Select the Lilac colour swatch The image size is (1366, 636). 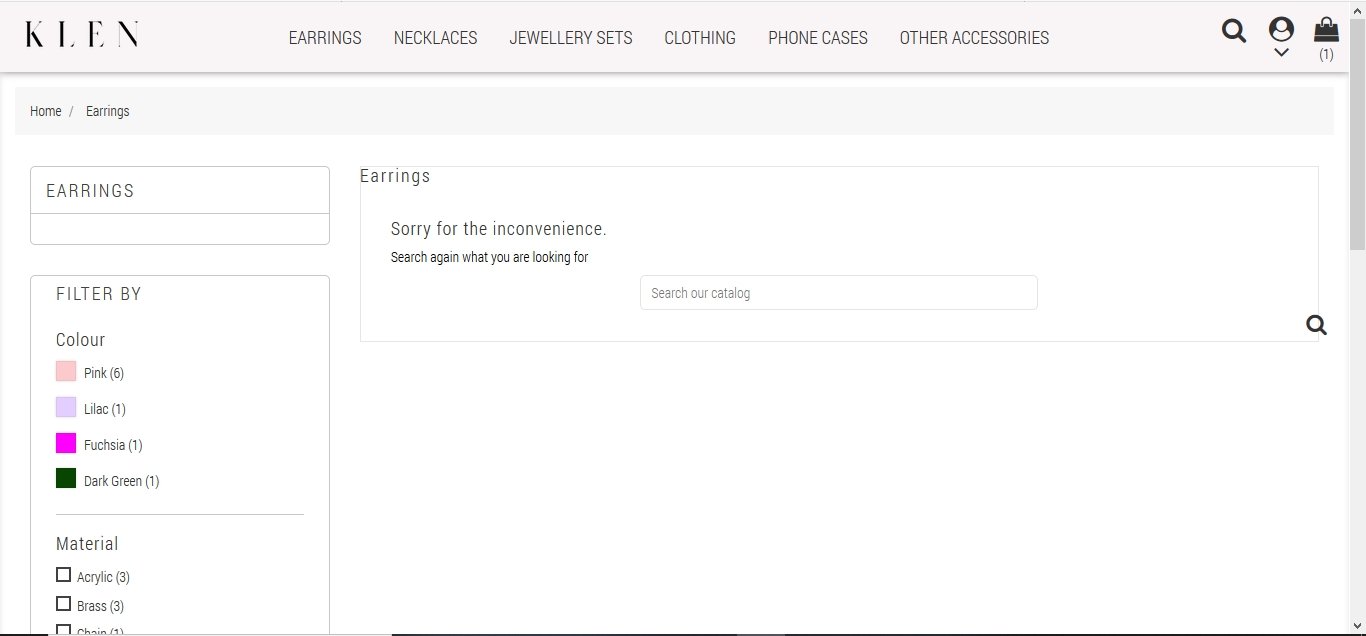(x=66, y=407)
